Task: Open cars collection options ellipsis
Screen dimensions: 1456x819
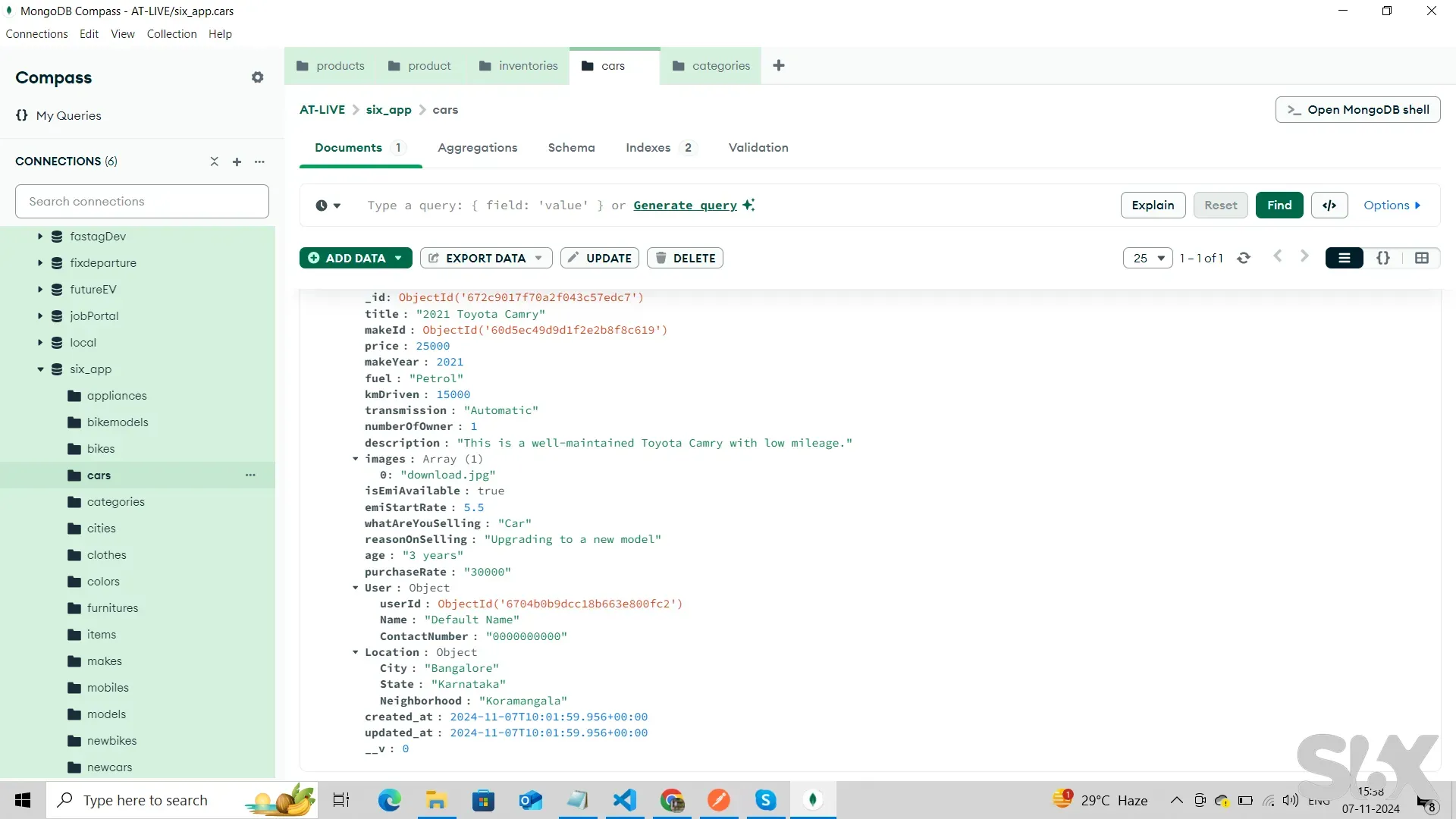Action: (x=250, y=475)
